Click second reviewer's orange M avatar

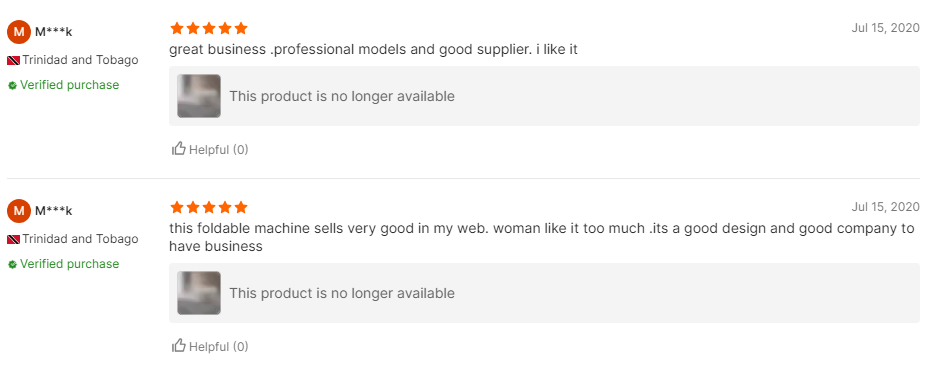[19, 211]
